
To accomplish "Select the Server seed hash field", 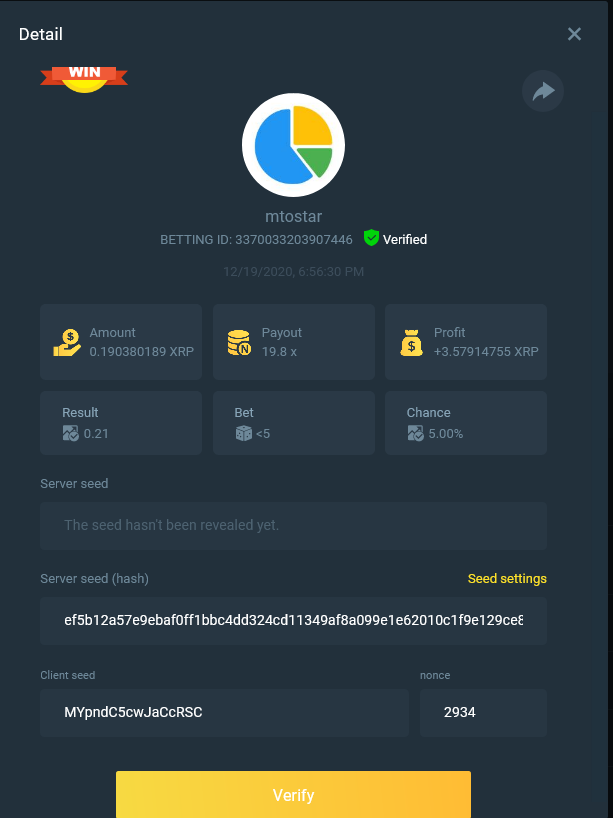I will (293, 621).
